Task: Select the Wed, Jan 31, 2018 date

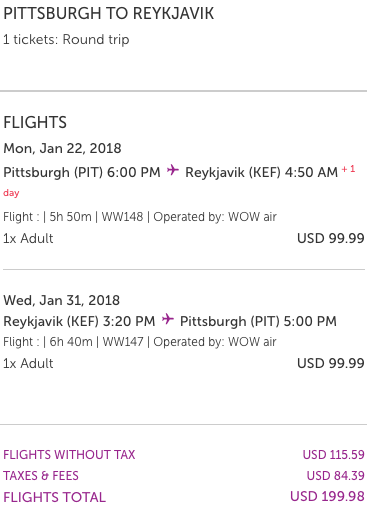Action: pos(62,300)
